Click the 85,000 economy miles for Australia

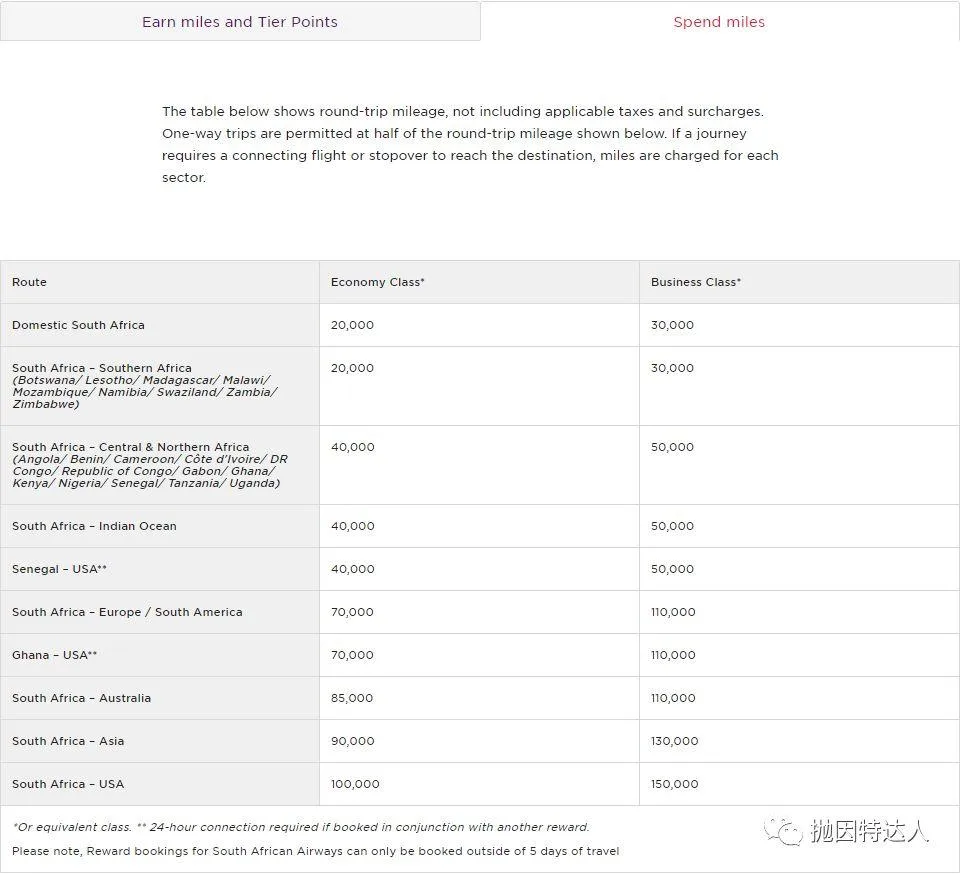(352, 698)
